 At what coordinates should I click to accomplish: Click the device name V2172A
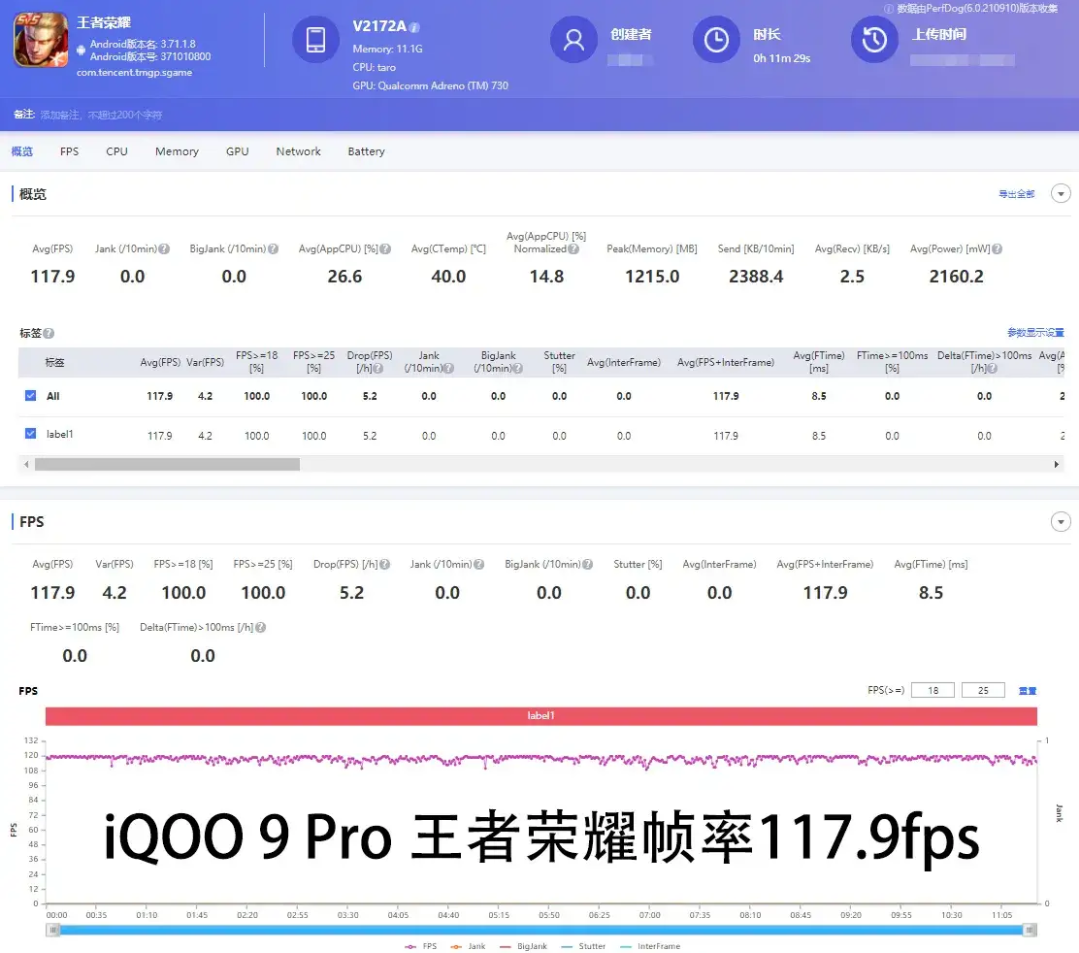click(x=379, y=26)
